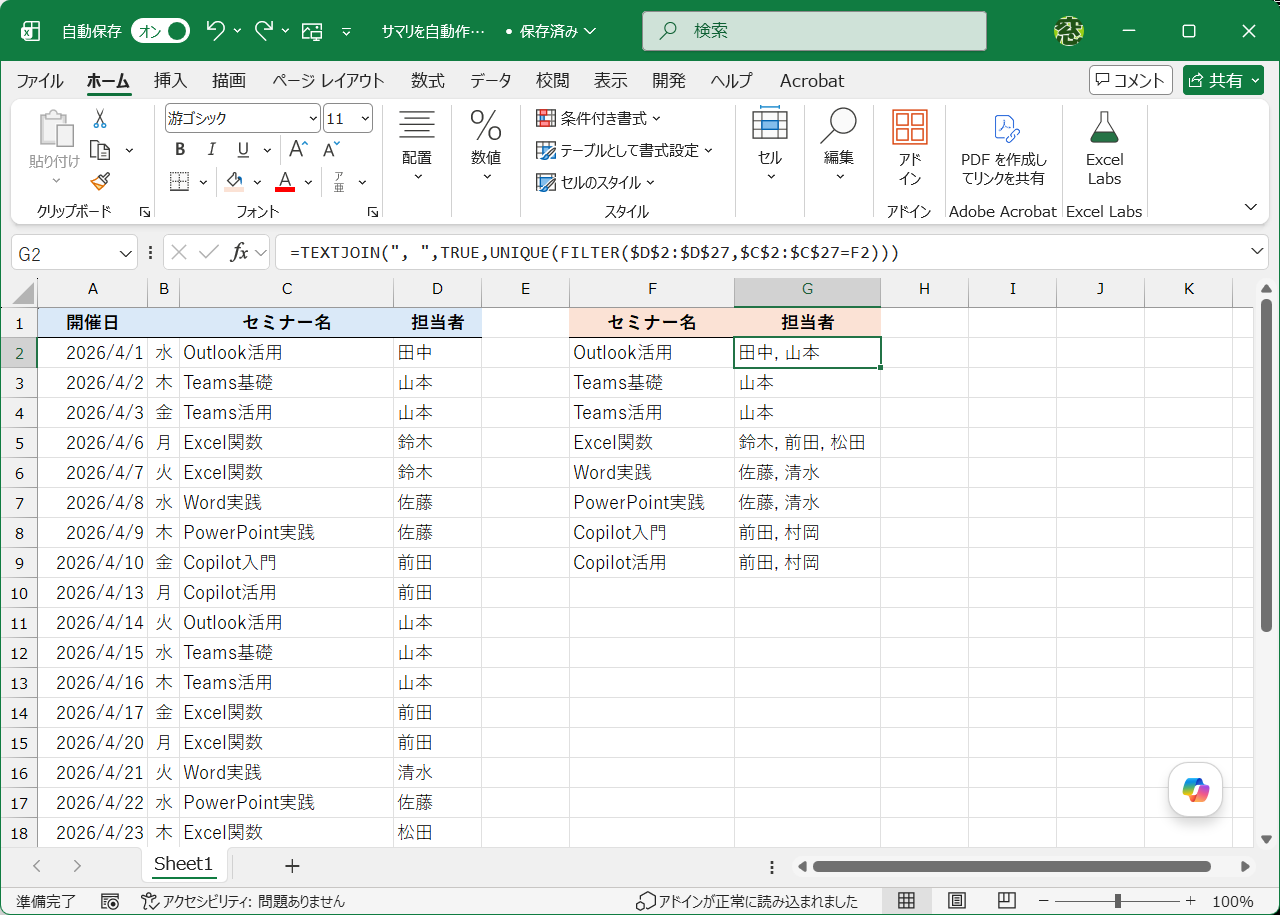Toggle the 自動保存 AutoSave switch
The height and width of the screenshot is (915, 1280).
(x=160, y=31)
